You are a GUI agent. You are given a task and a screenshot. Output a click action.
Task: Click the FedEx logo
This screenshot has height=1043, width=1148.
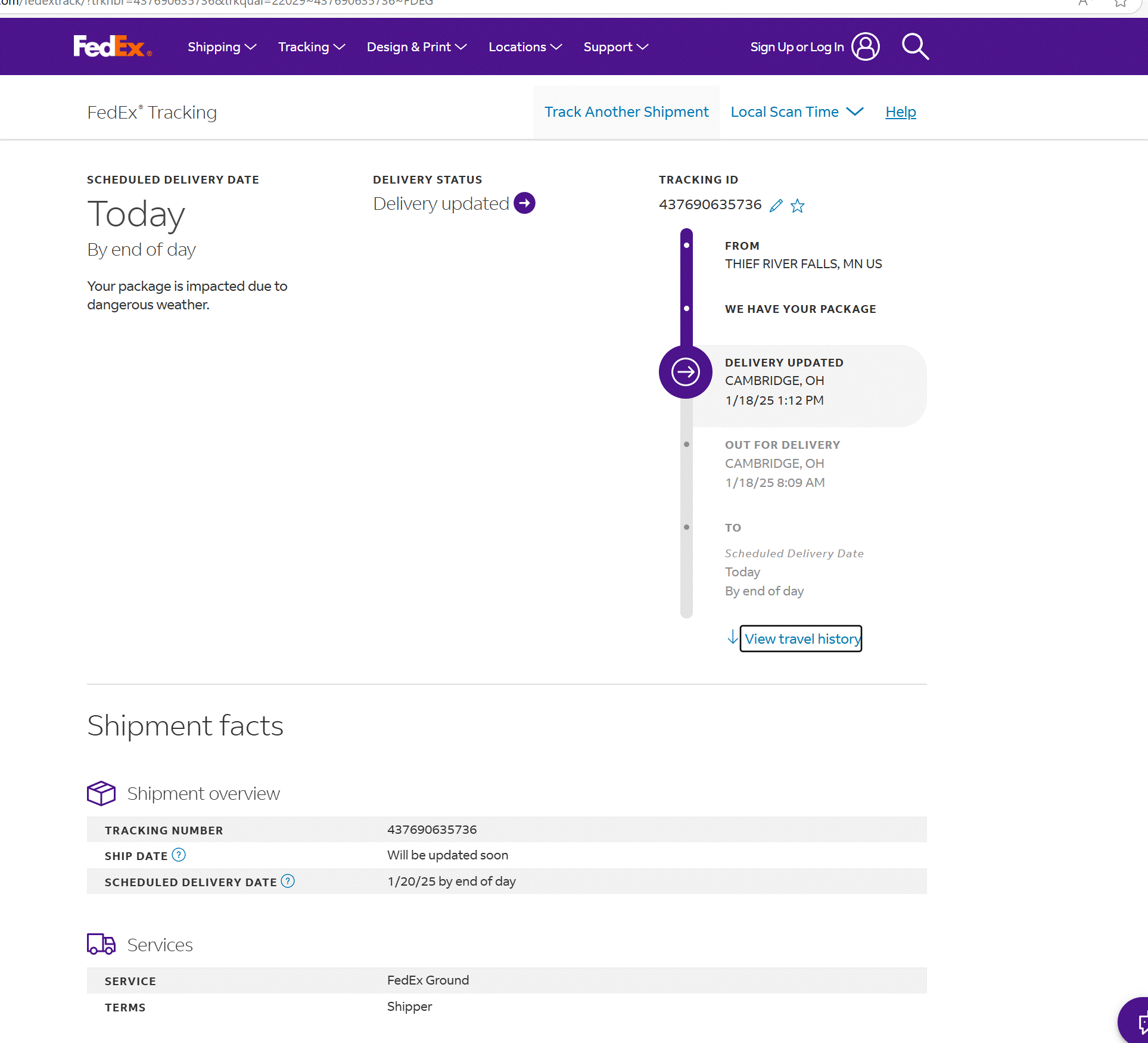coord(112,46)
